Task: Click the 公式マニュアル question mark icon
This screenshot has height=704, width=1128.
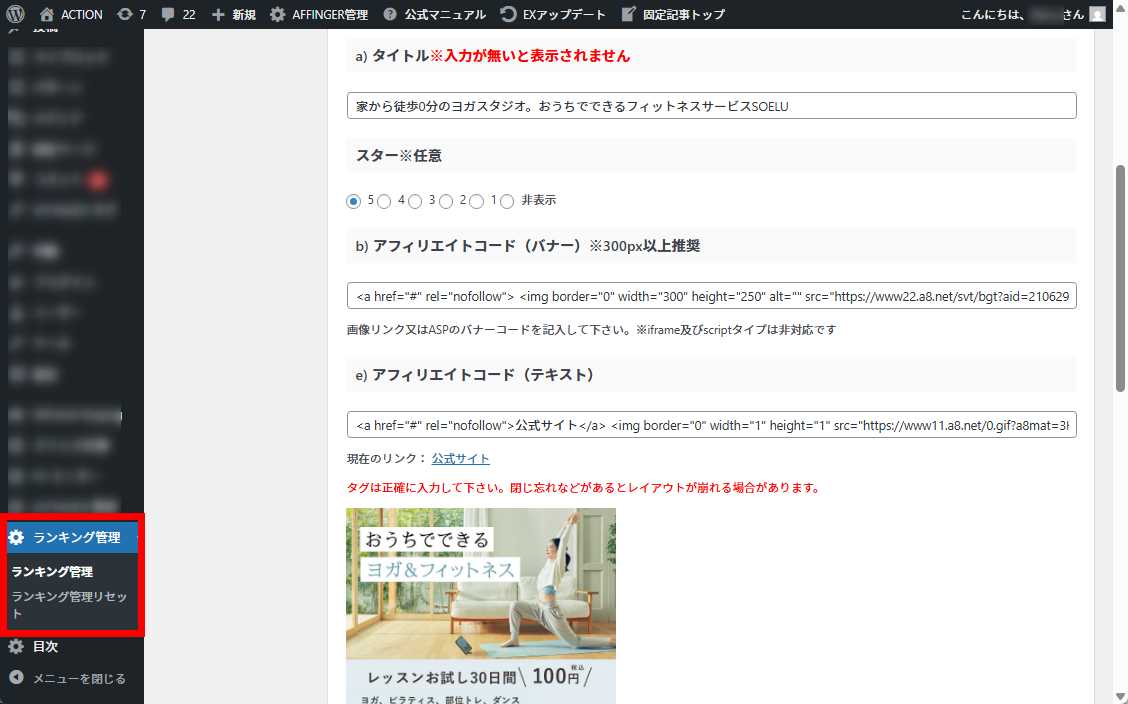Action: (x=390, y=14)
